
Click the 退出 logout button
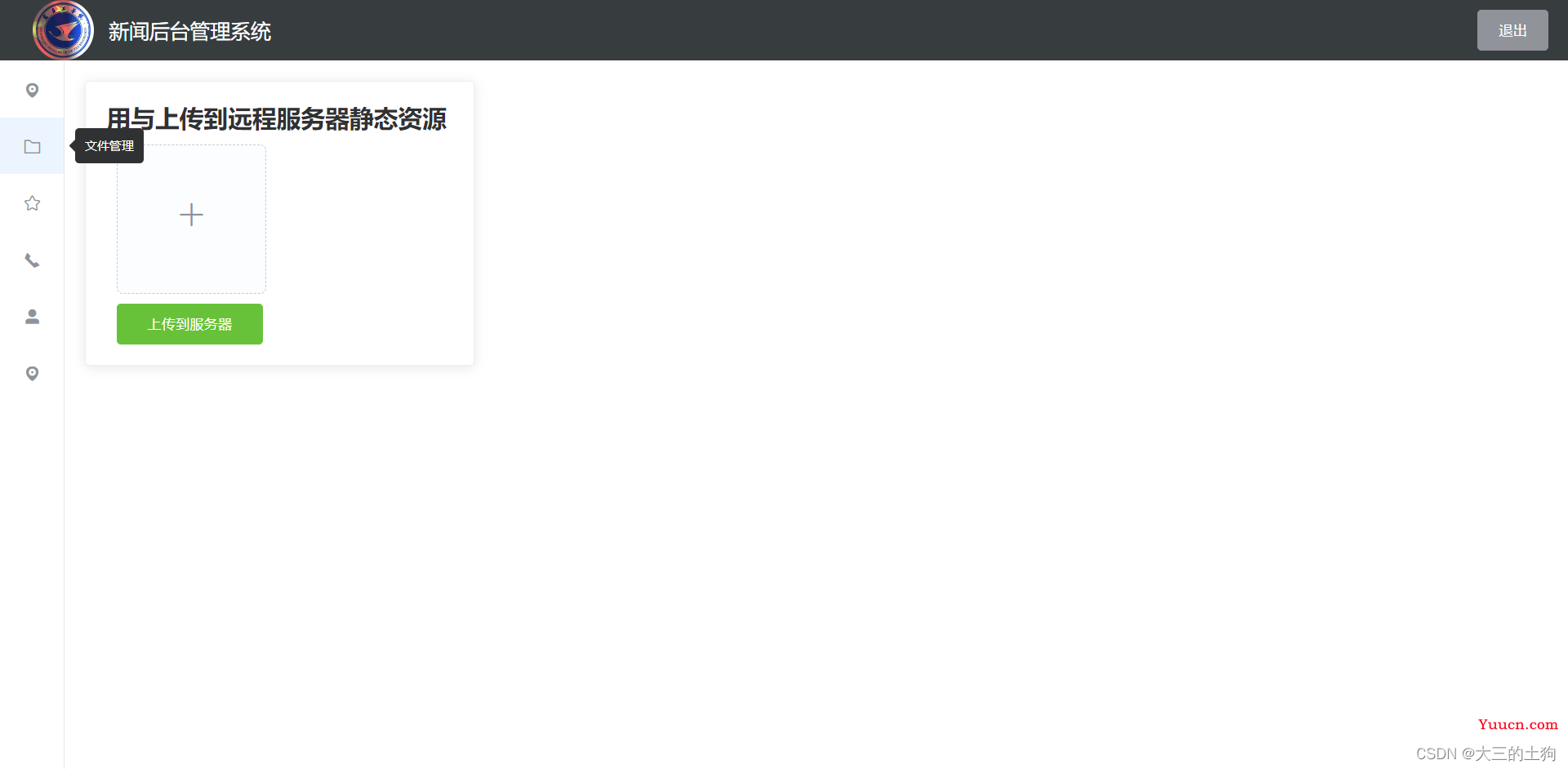(1512, 30)
